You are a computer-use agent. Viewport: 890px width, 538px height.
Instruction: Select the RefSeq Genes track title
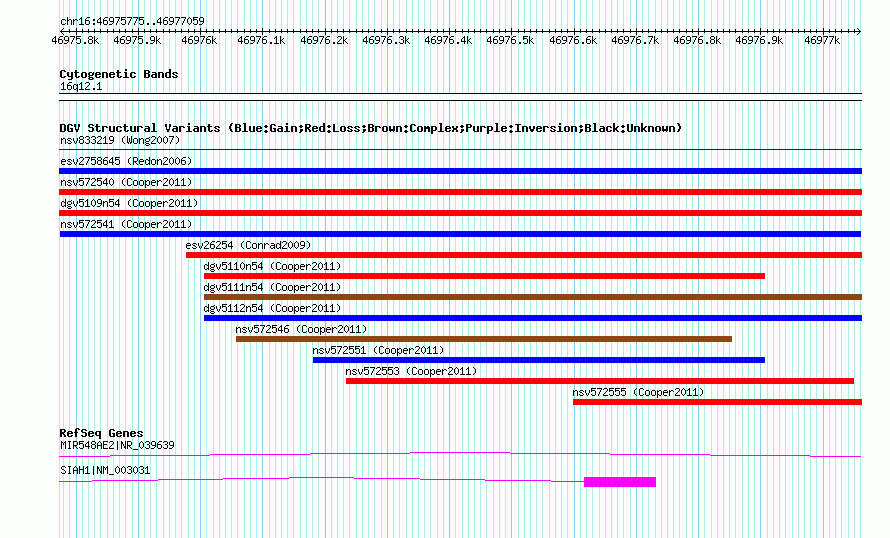click(101, 433)
